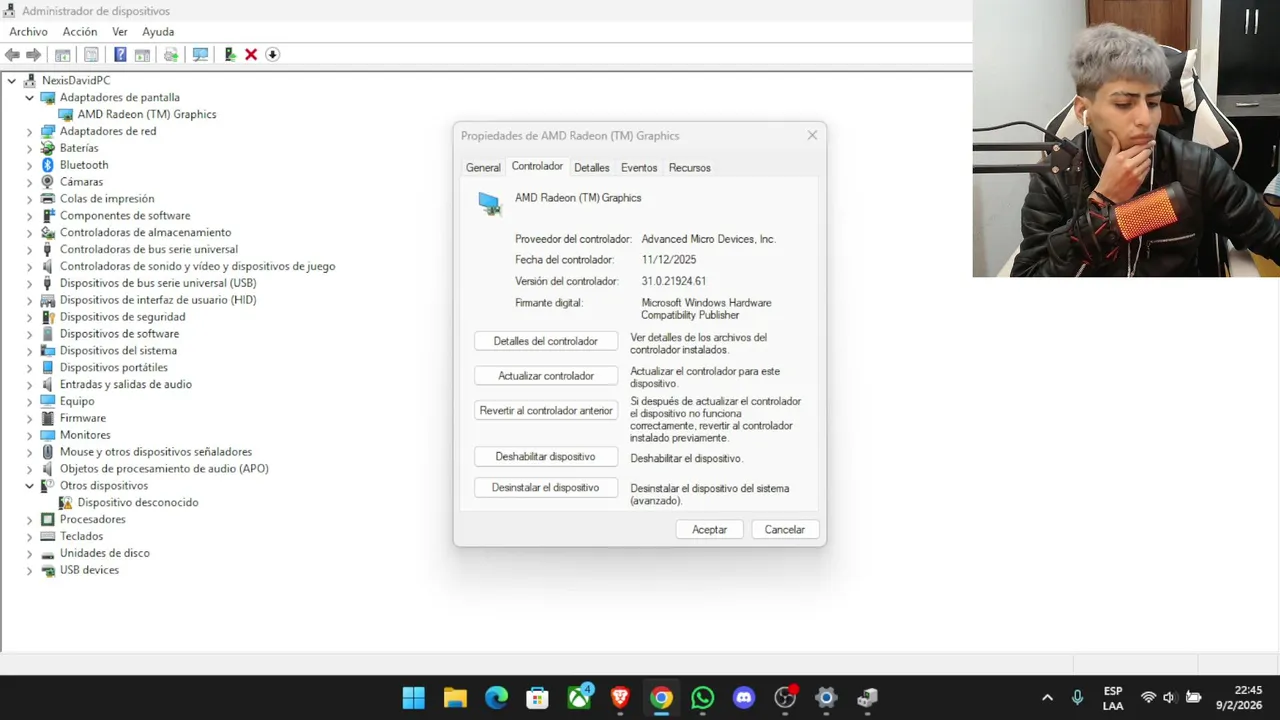Open Brave browser from the taskbar
Viewport: 1280px width, 720px height.
click(620, 698)
